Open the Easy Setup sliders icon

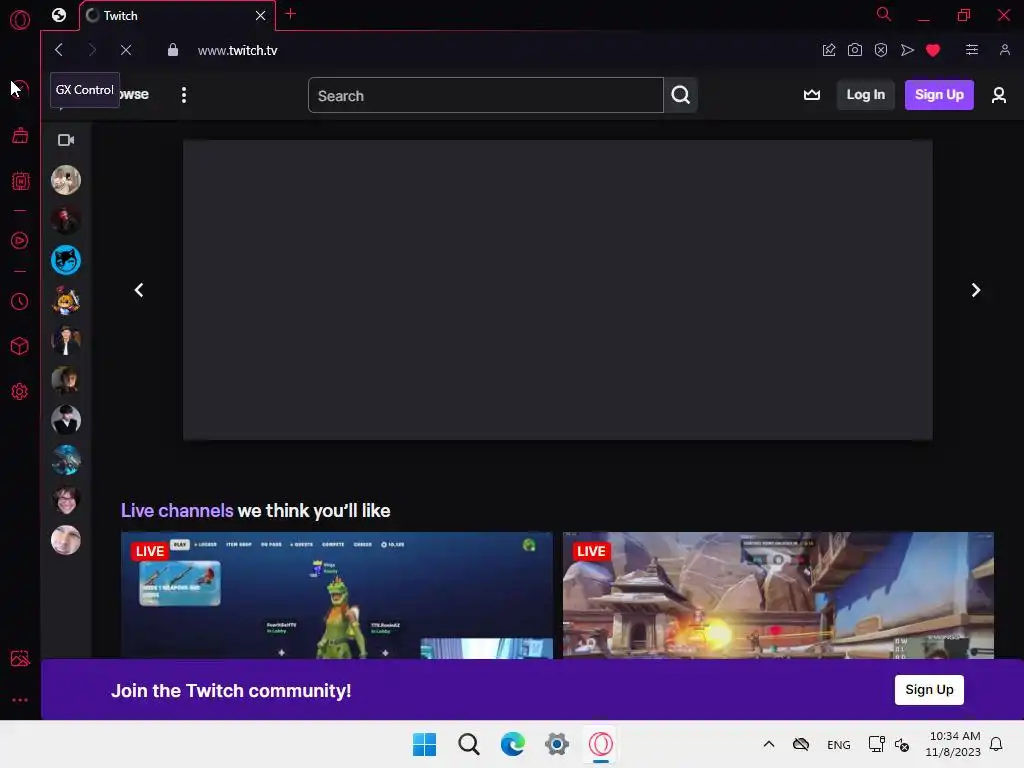click(x=972, y=50)
